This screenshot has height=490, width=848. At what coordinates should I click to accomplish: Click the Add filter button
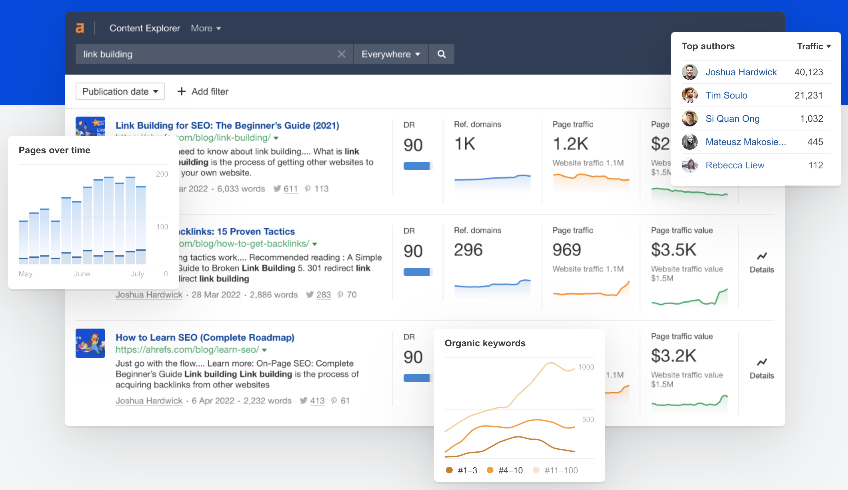[203, 91]
